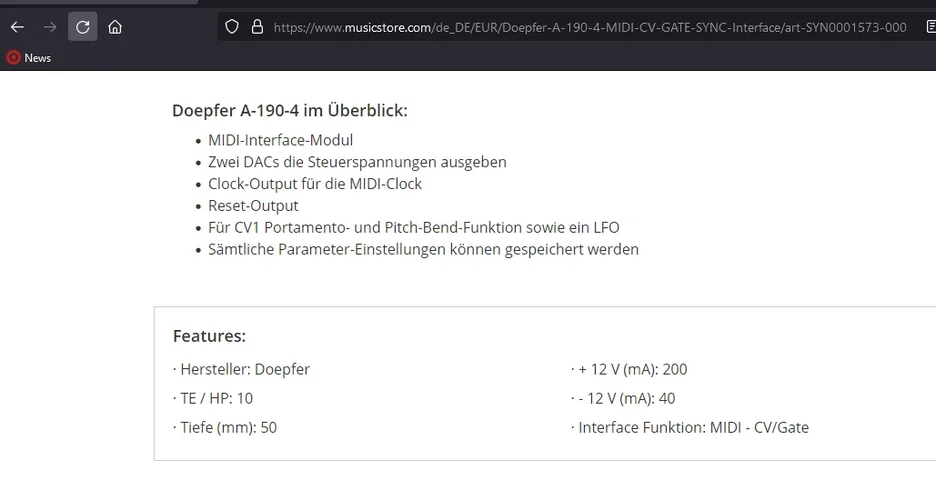Open the browser home page
Viewport: 936px width, 500px height.
point(116,27)
